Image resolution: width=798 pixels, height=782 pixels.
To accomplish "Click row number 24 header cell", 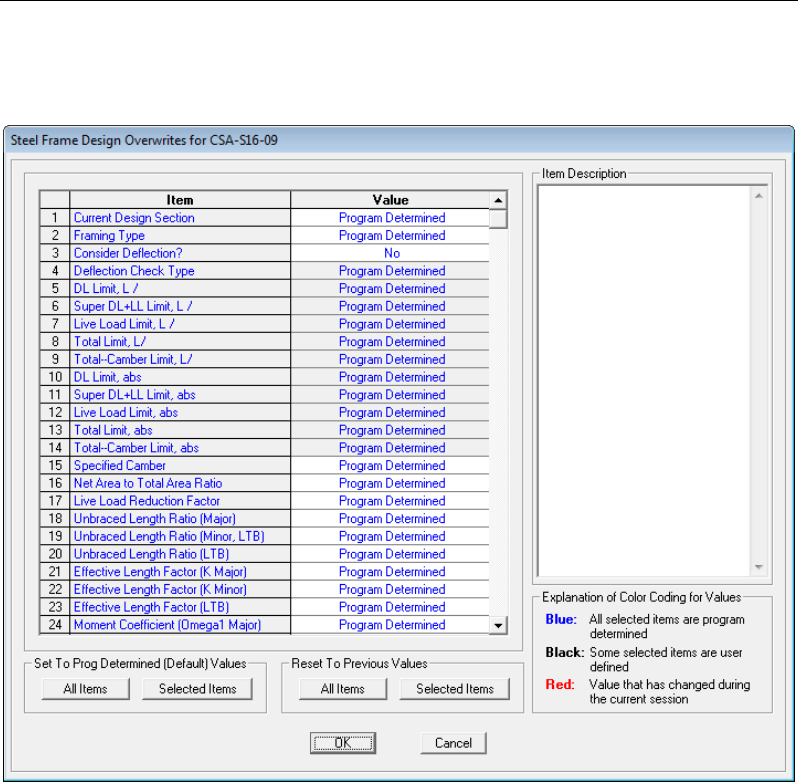I will [x=55, y=625].
